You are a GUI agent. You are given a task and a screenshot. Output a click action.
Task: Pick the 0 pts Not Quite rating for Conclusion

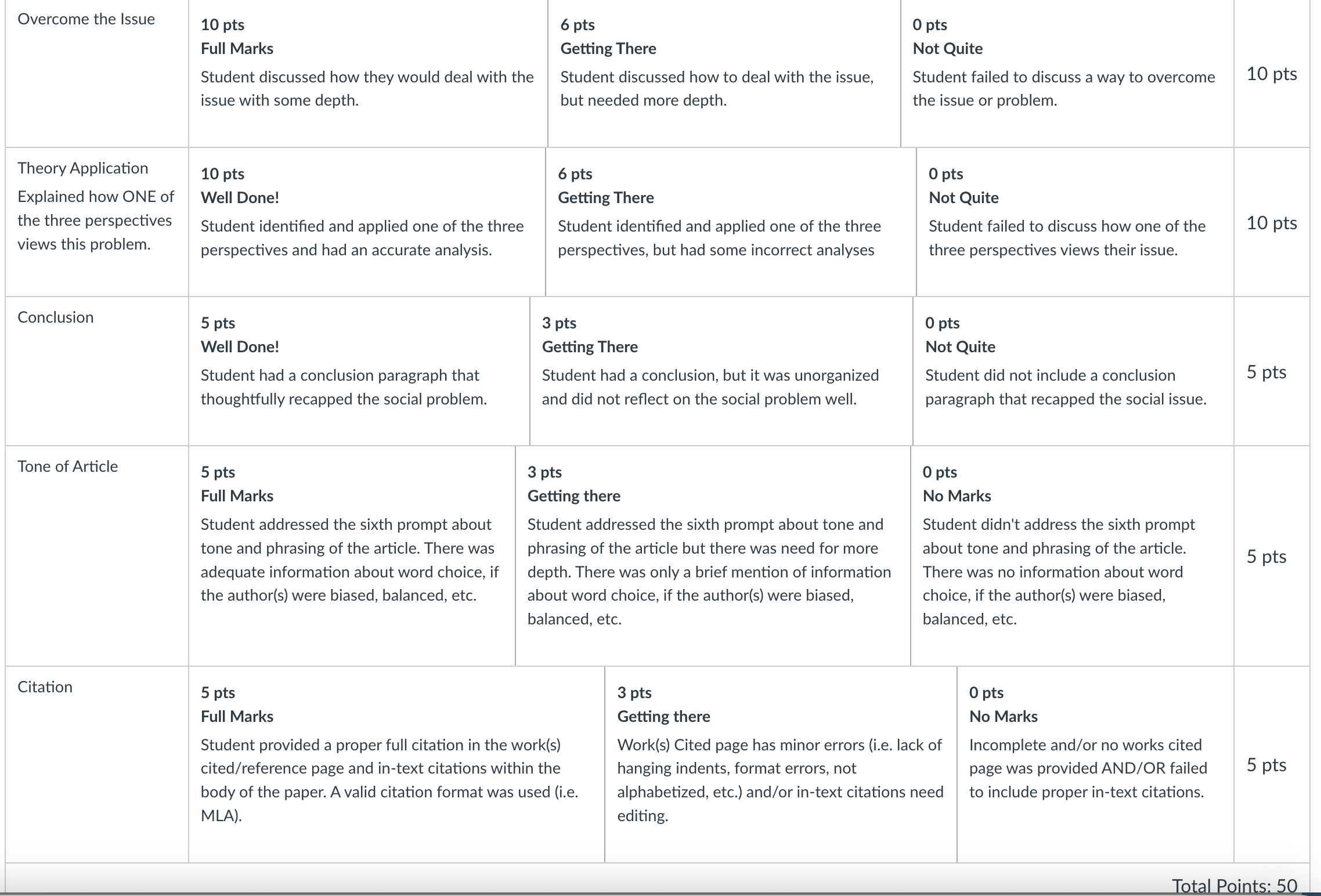(1073, 371)
